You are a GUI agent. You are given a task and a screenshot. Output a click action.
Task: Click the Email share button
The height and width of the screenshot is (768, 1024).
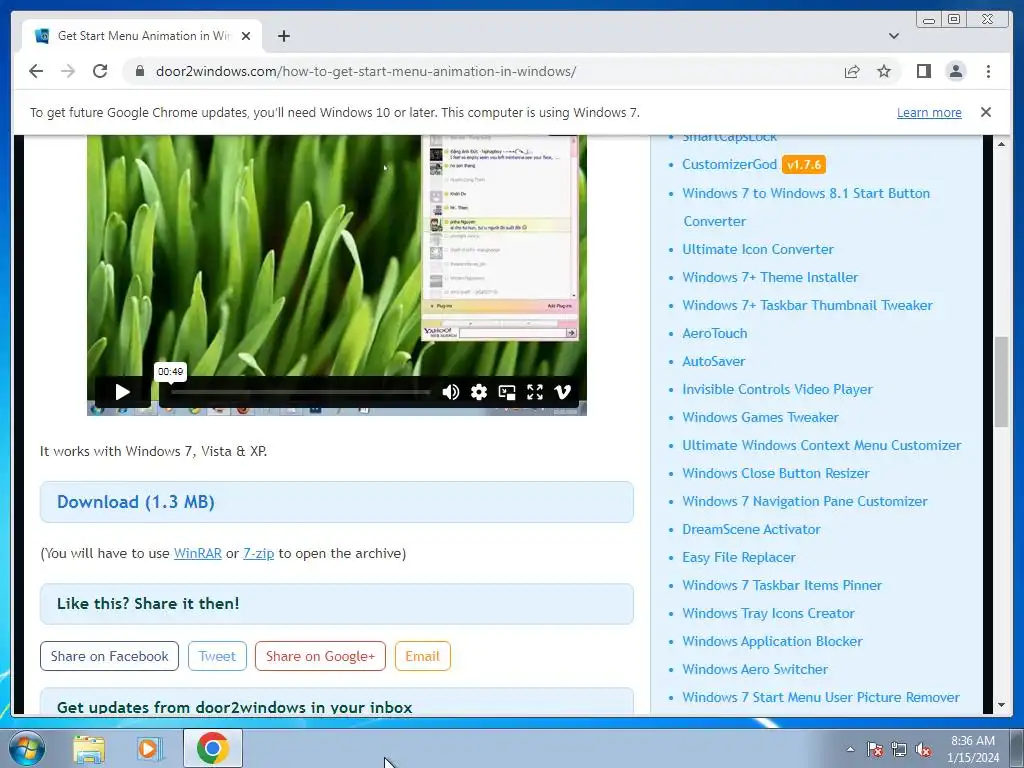(423, 656)
